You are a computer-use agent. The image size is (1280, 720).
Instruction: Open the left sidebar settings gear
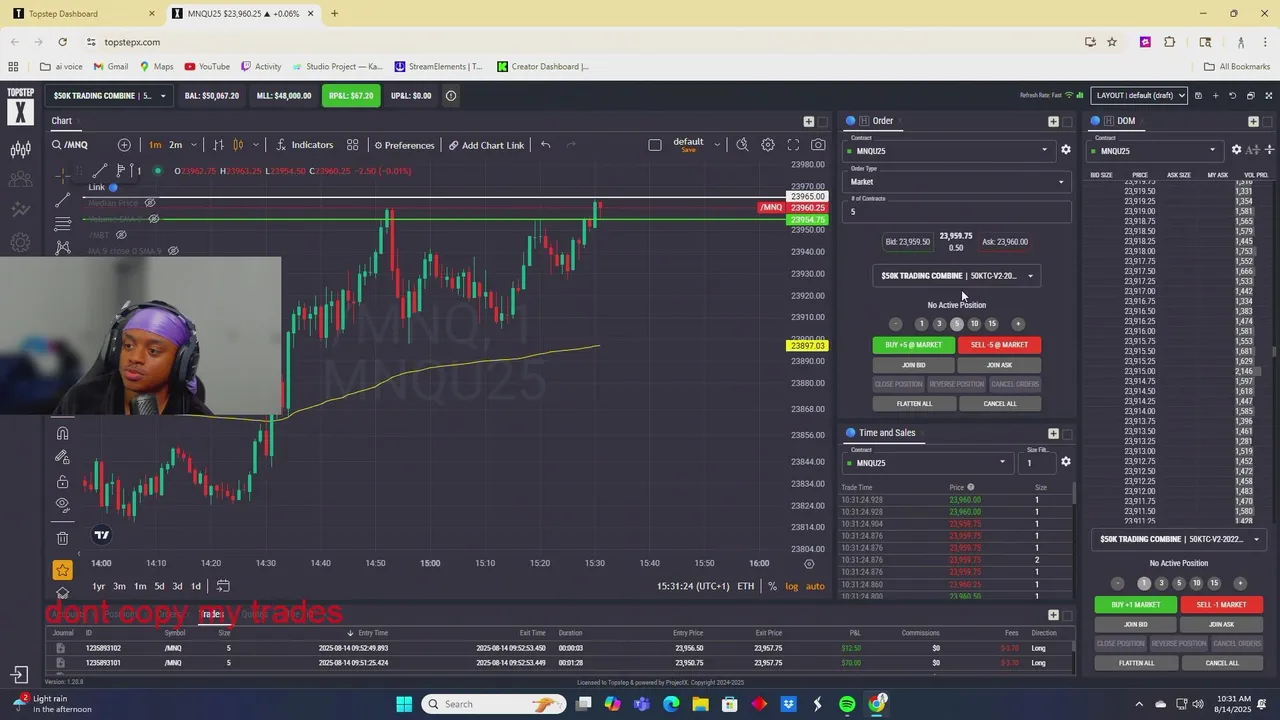tap(20, 242)
